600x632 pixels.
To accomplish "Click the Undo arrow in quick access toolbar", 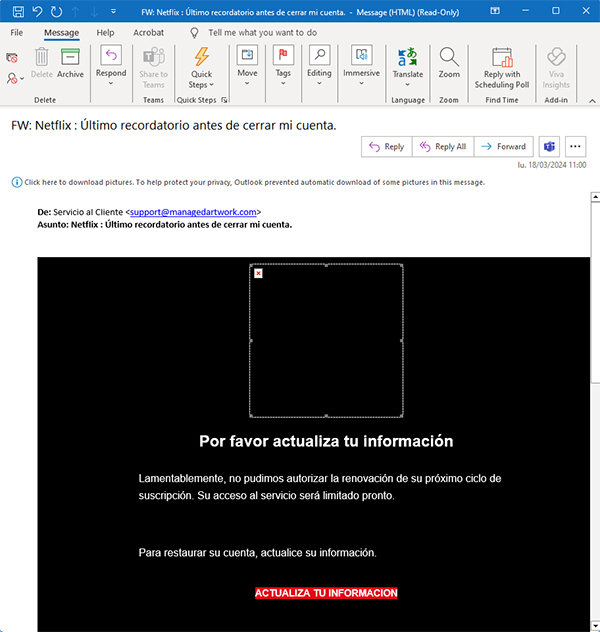I will [x=37, y=10].
